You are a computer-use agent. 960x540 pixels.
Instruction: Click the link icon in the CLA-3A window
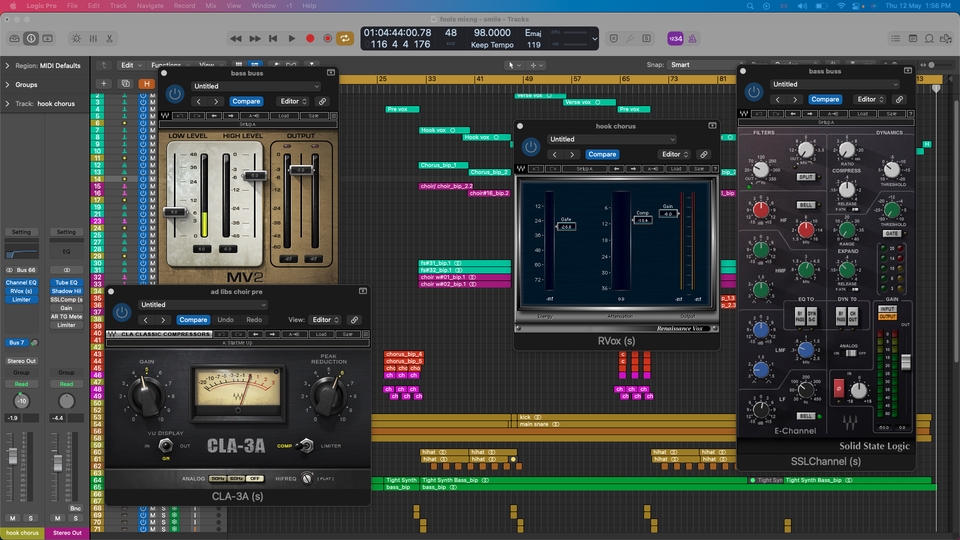click(354, 320)
